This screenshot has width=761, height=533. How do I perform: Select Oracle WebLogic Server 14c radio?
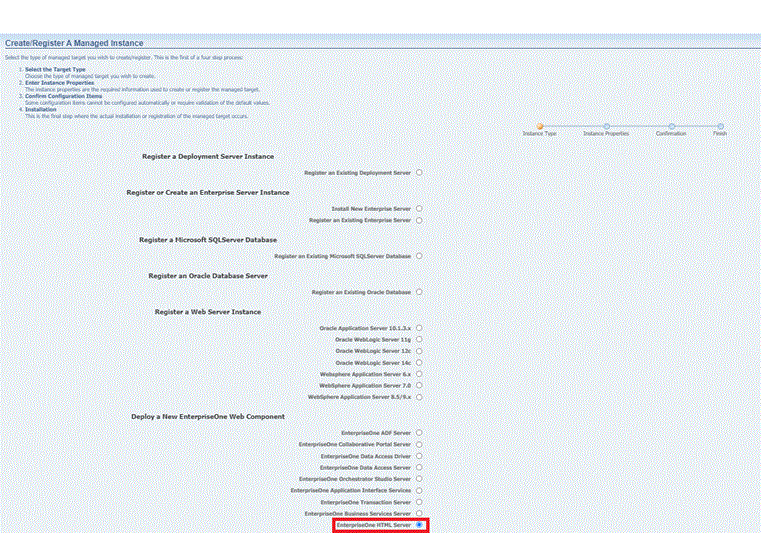tap(419, 363)
